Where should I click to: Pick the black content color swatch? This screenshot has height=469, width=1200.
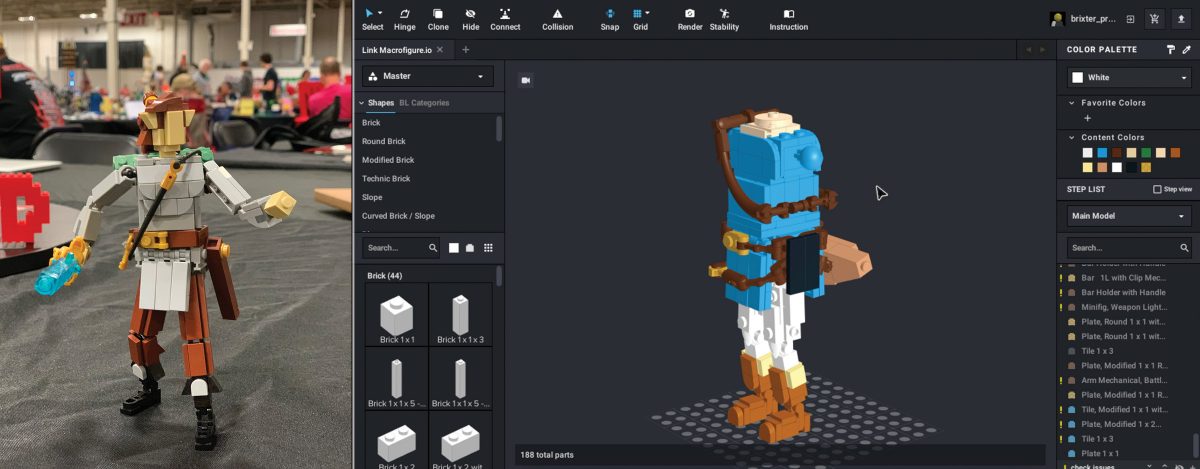point(1132,167)
